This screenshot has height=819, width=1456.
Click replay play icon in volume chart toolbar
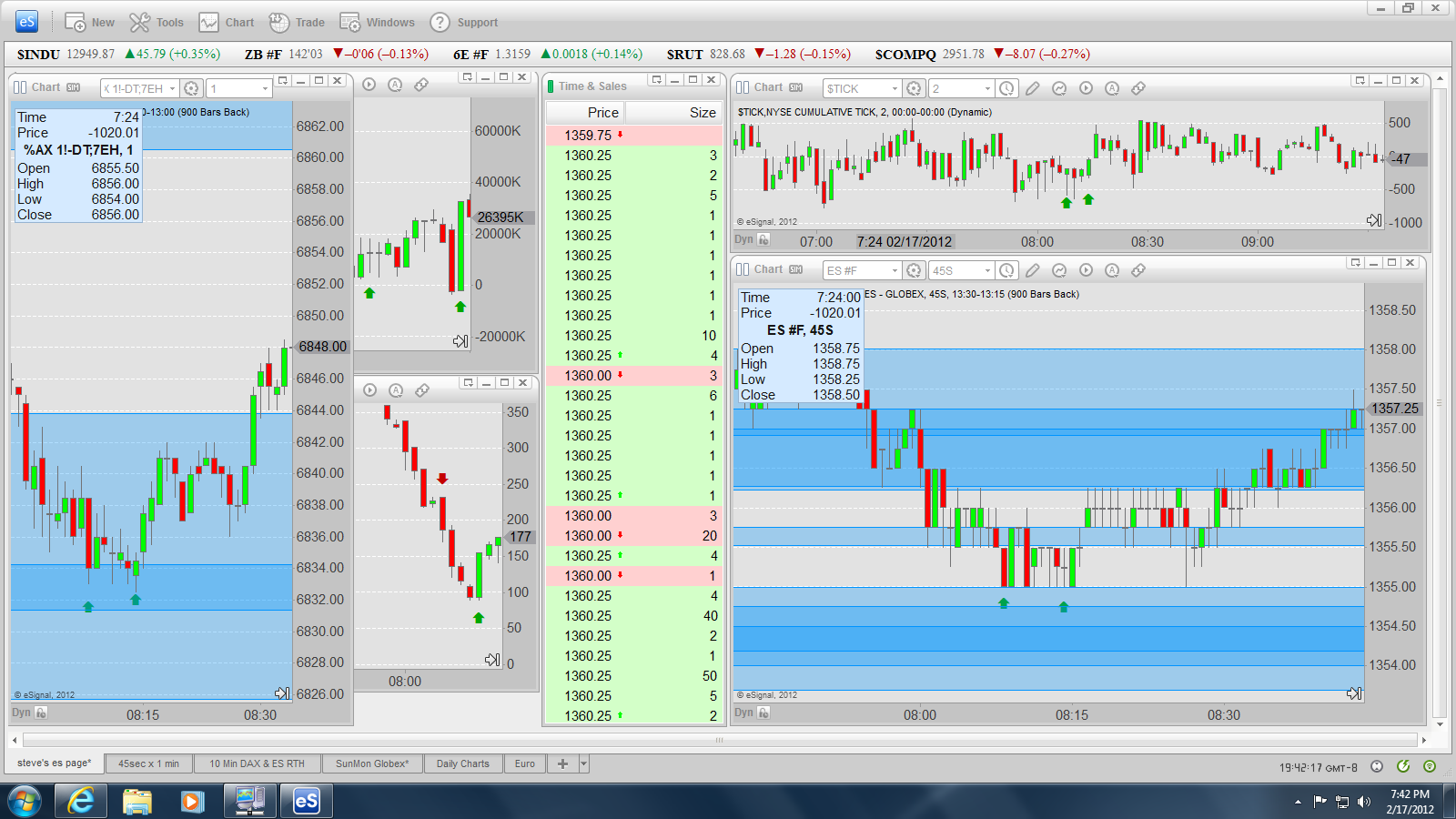[369, 85]
